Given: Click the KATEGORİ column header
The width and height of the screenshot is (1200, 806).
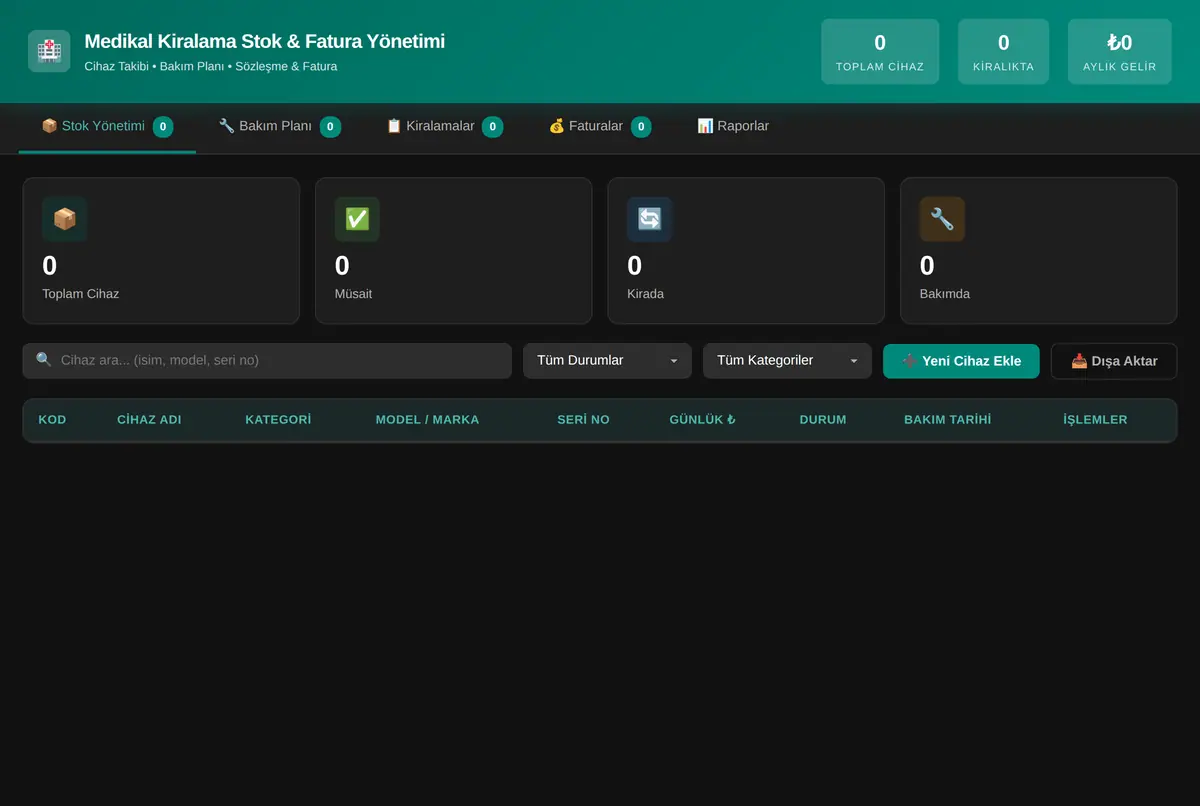Looking at the screenshot, I should (x=278, y=420).
